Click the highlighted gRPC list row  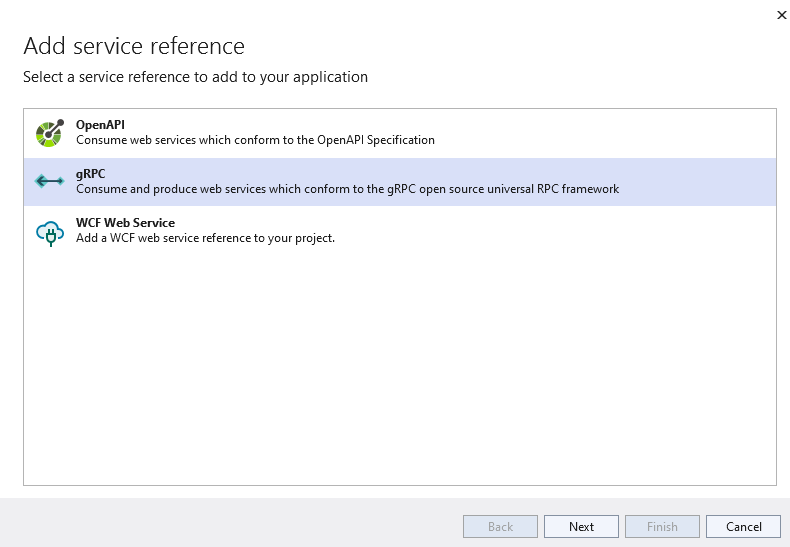(400, 182)
